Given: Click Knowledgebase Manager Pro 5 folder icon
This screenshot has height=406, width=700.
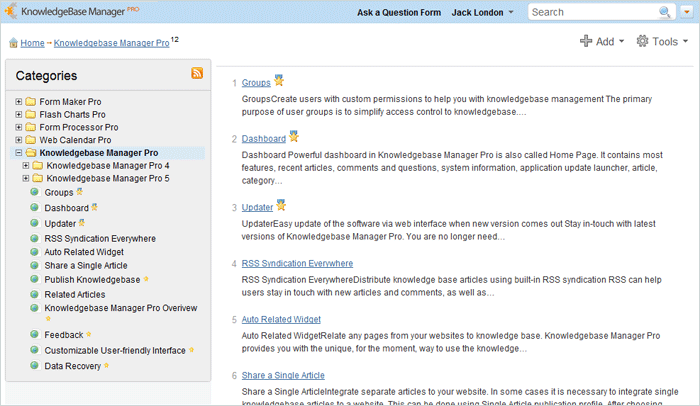Looking at the screenshot, I should (38, 178).
